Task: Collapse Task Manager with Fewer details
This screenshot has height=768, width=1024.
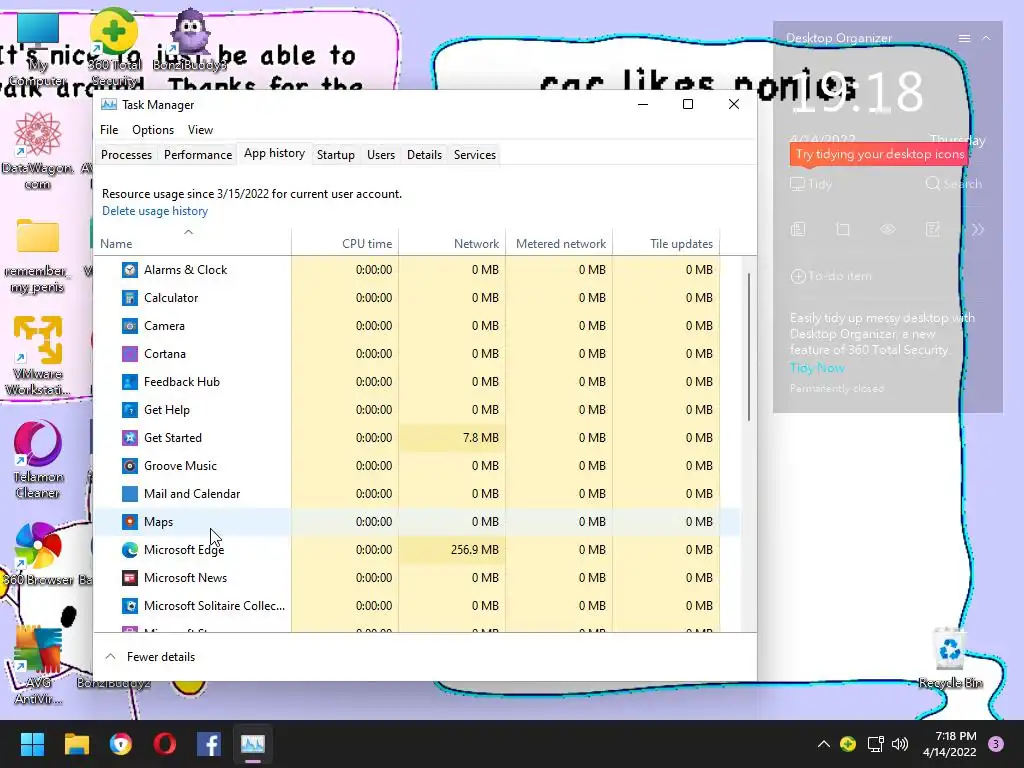Action: coord(150,657)
